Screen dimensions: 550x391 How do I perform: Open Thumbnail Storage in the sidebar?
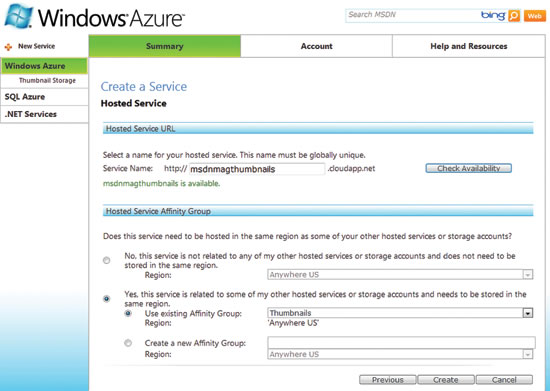pos(47,81)
